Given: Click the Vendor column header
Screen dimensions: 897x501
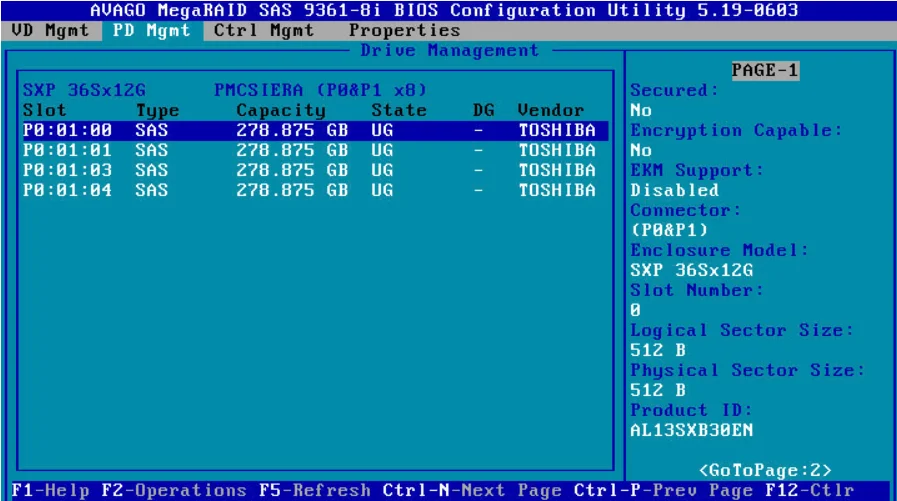Looking at the screenshot, I should coord(551,110).
